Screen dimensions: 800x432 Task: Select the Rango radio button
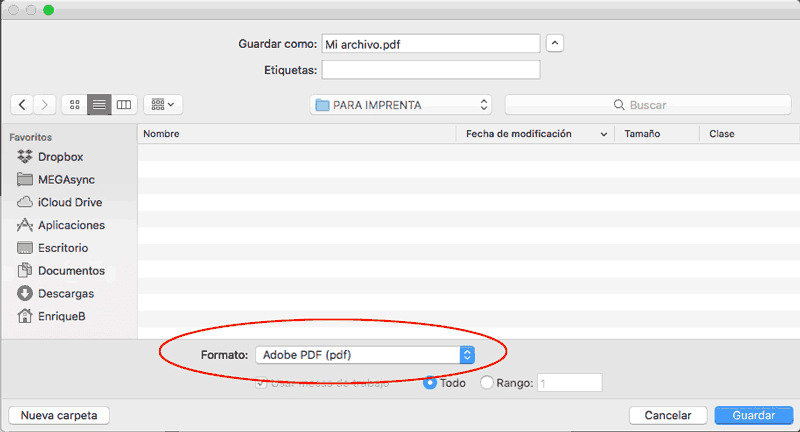[487, 383]
